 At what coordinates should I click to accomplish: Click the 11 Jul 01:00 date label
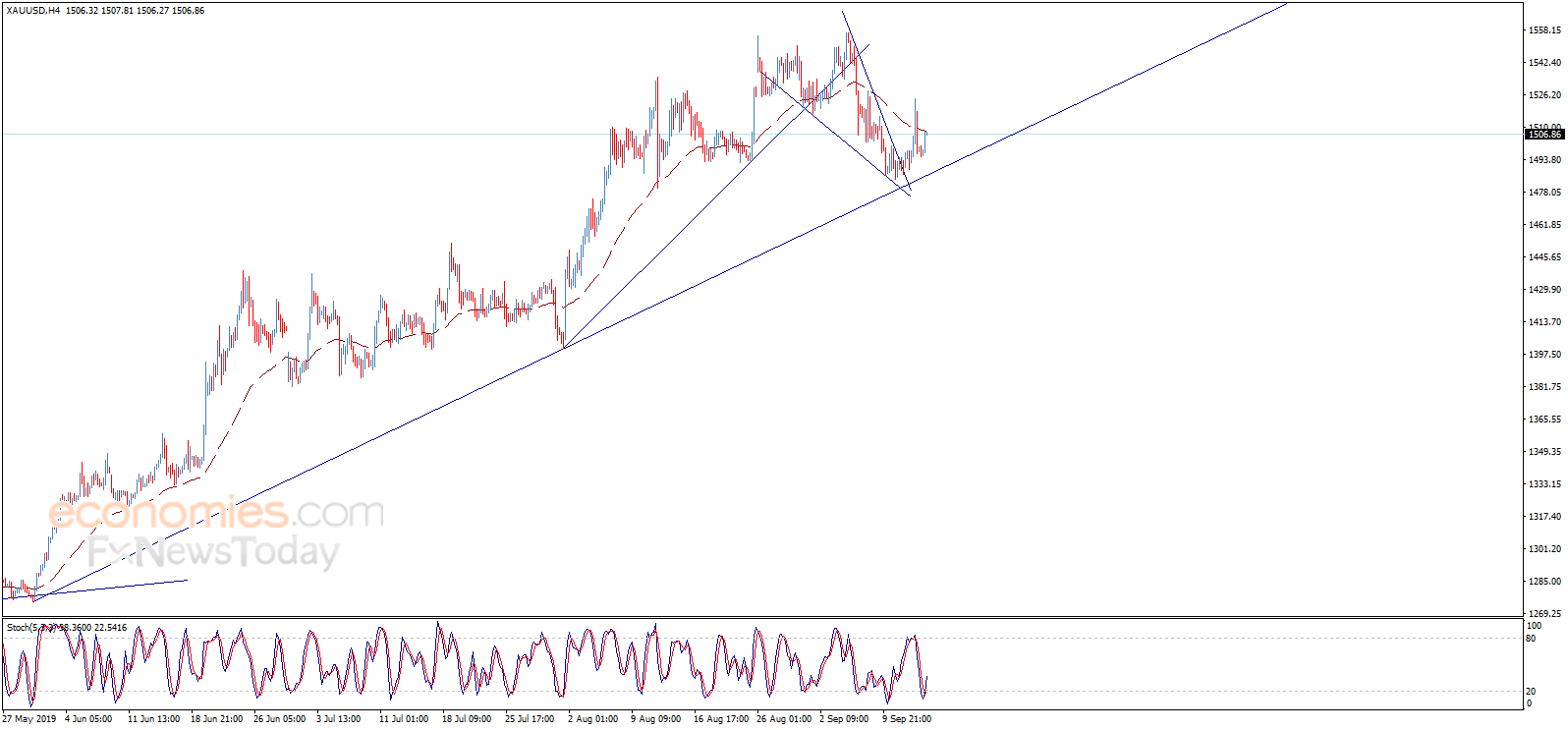tap(404, 719)
